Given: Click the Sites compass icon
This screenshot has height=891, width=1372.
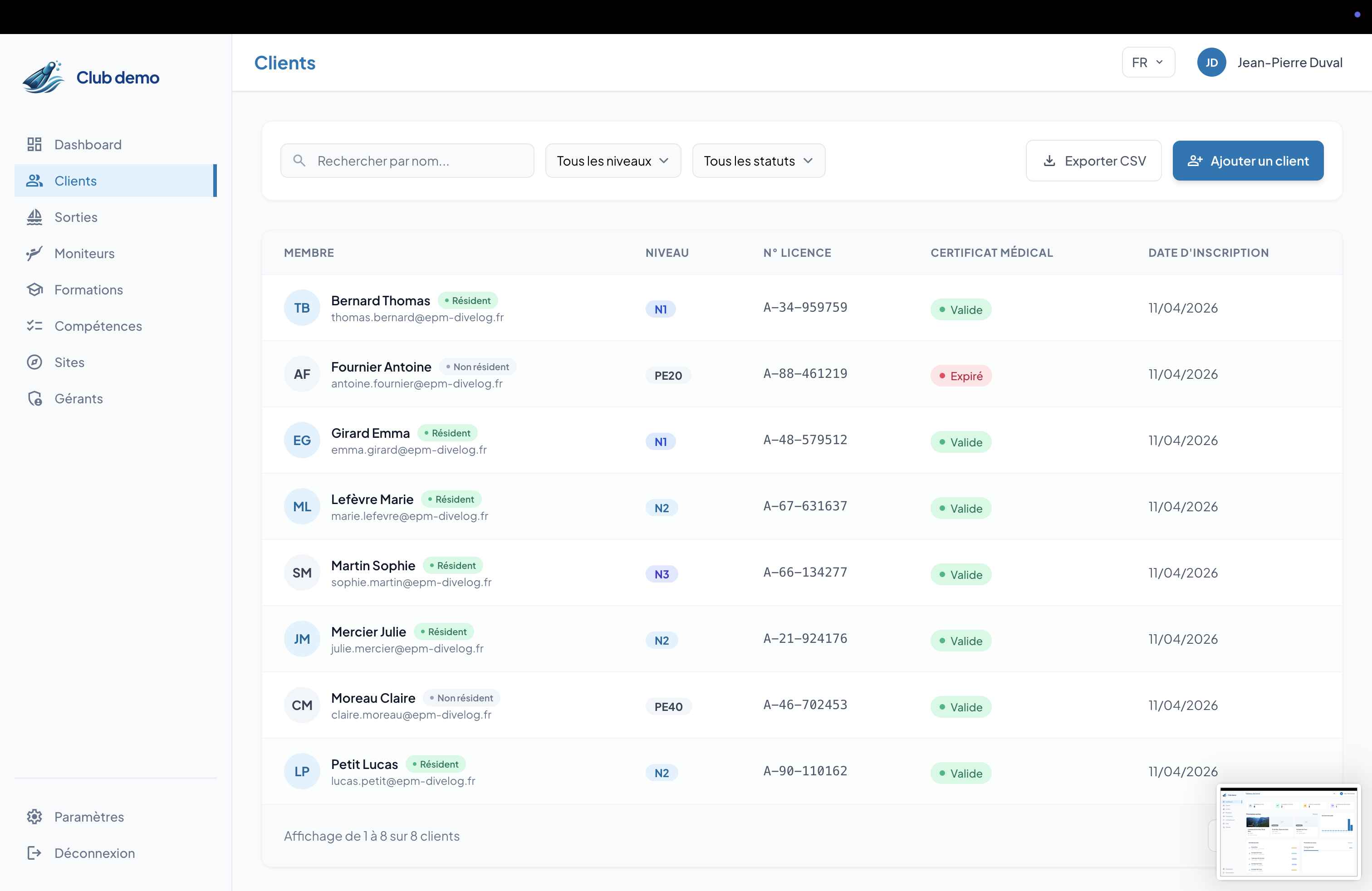Looking at the screenshot, I should click(x=34, y=362).
